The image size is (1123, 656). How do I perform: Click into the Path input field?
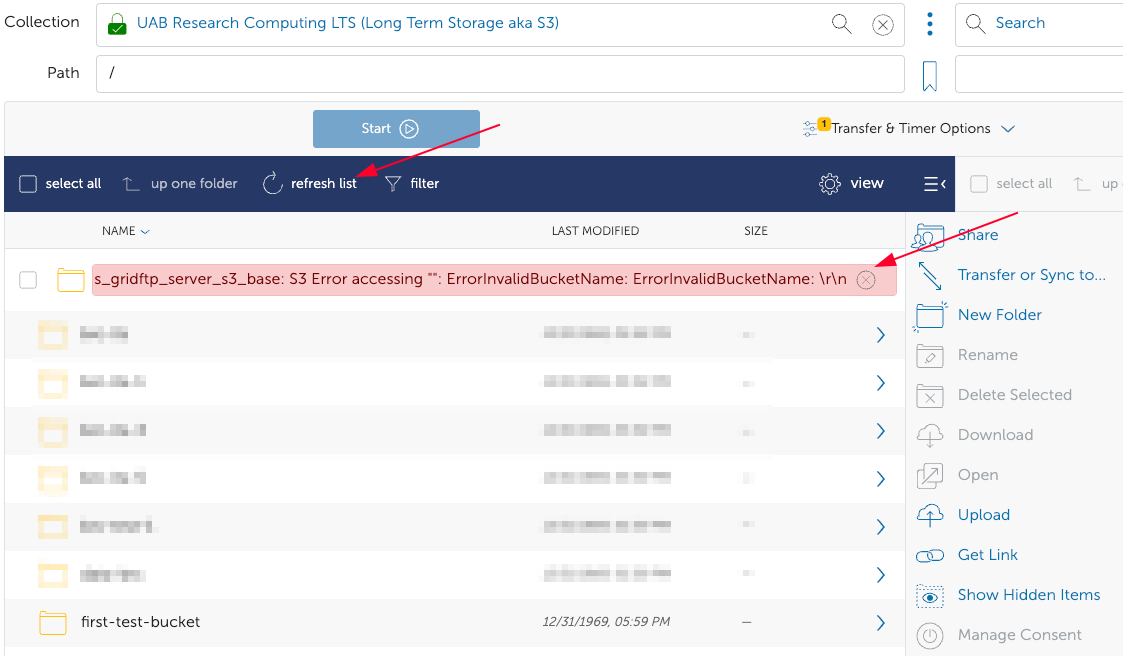(500, 73)
